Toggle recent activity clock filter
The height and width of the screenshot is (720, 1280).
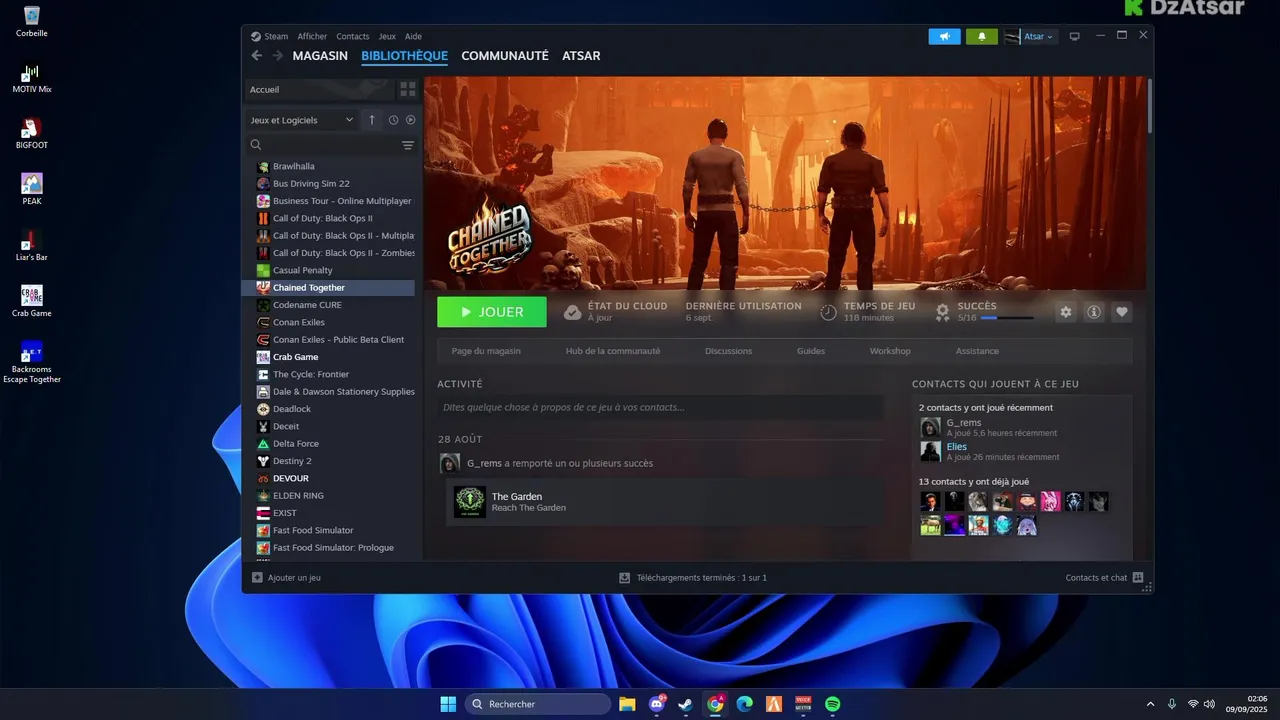(x=393, y=120)
